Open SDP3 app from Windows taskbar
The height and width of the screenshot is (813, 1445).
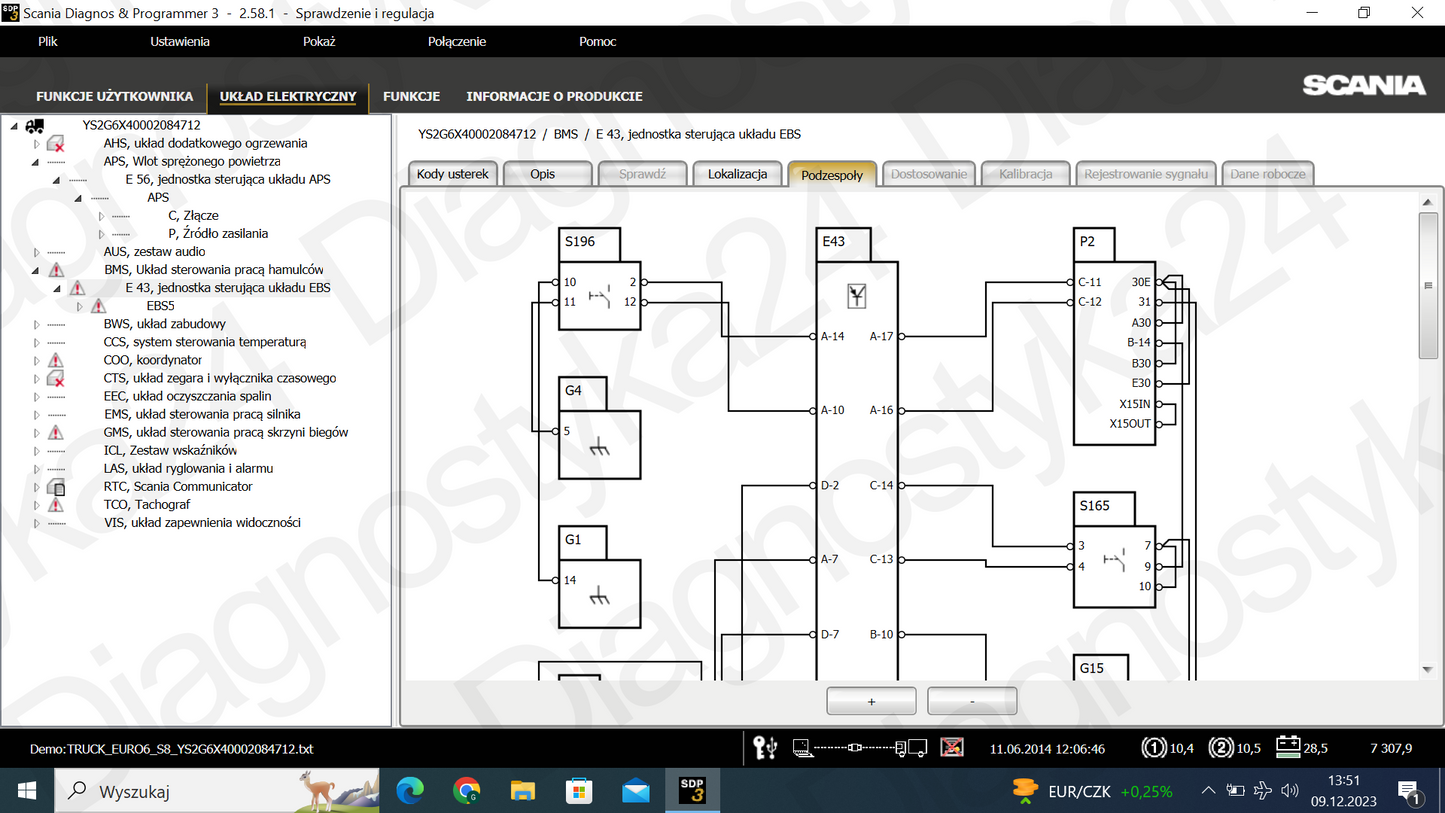pyautogui.click(x=692, y=791)
